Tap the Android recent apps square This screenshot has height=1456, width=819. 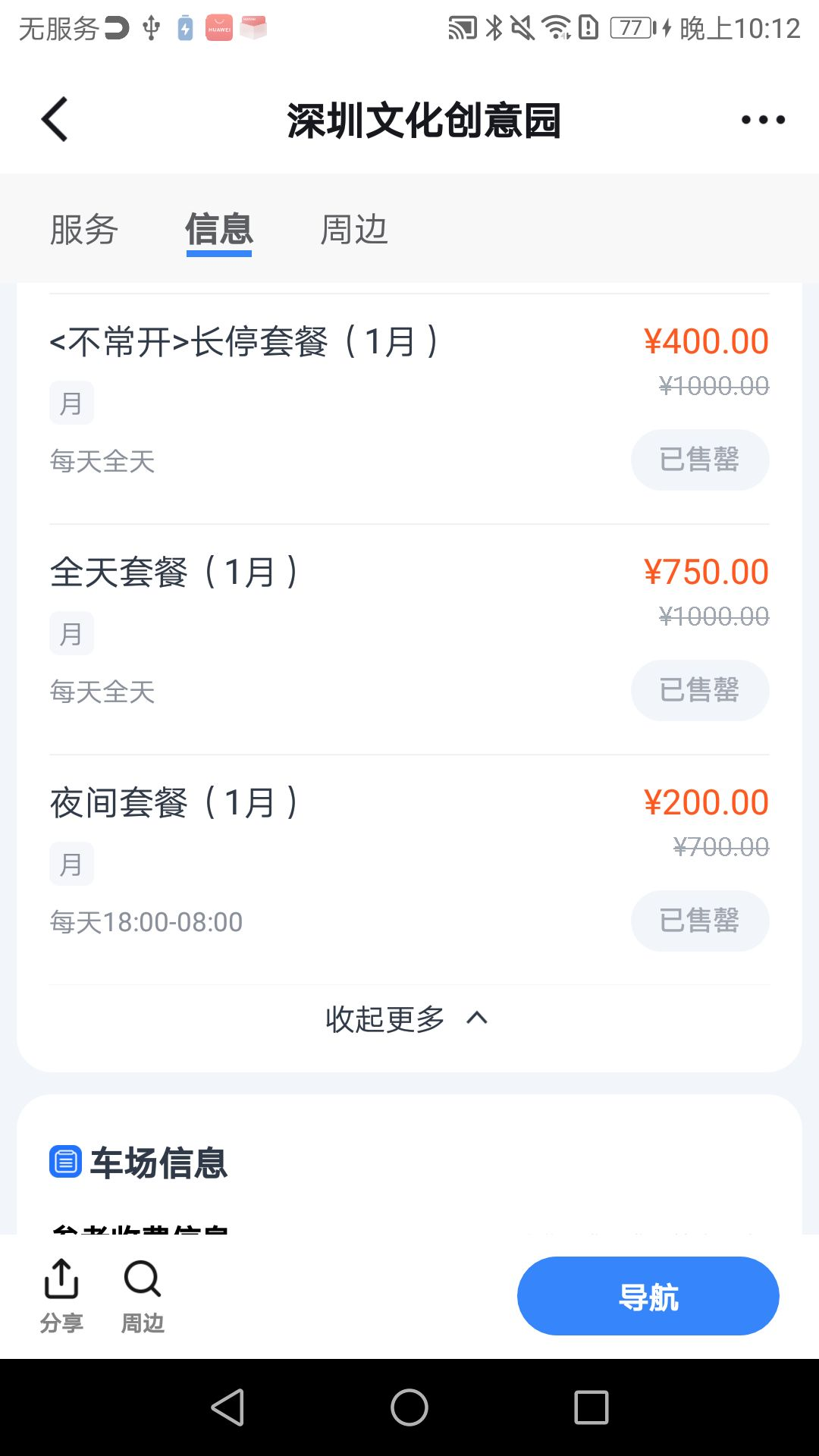[x=591, y=1407]
